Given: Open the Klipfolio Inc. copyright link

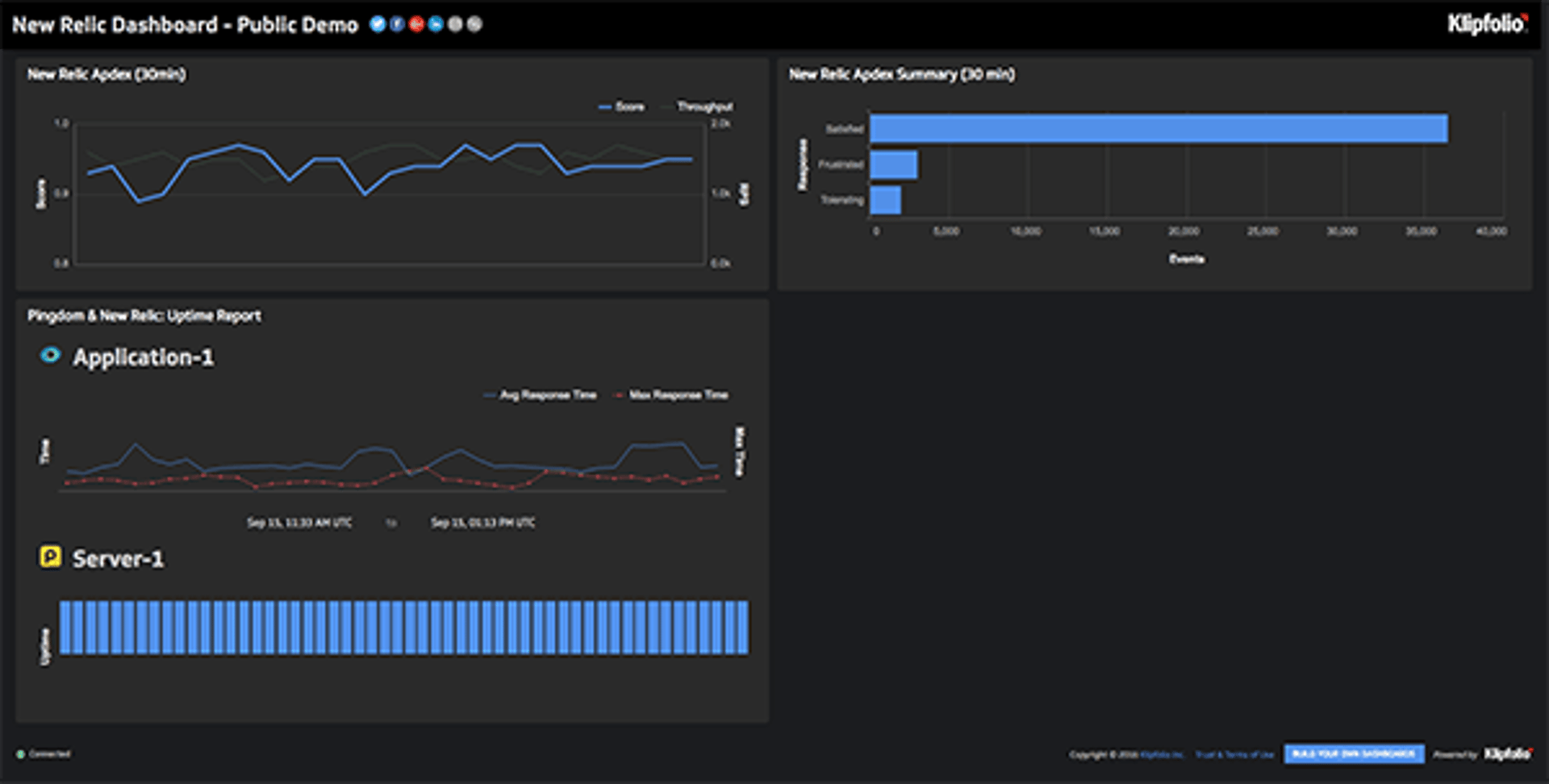Looking at the screenshot, I should pyautogui.click(x=1162, y=755).
